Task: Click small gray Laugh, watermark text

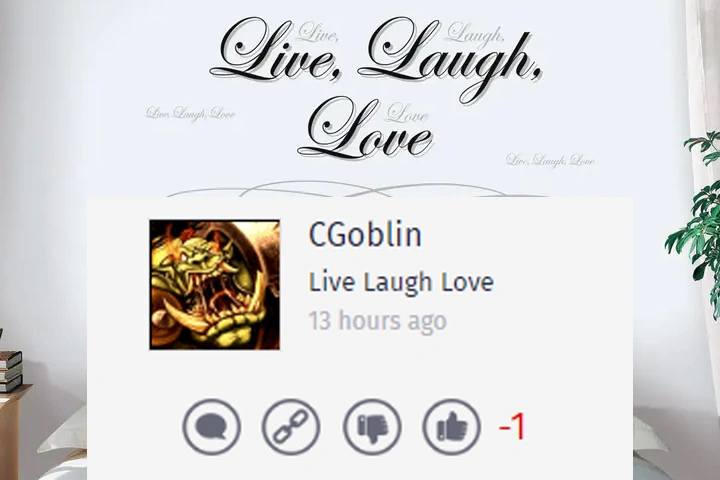Action: 475,34
